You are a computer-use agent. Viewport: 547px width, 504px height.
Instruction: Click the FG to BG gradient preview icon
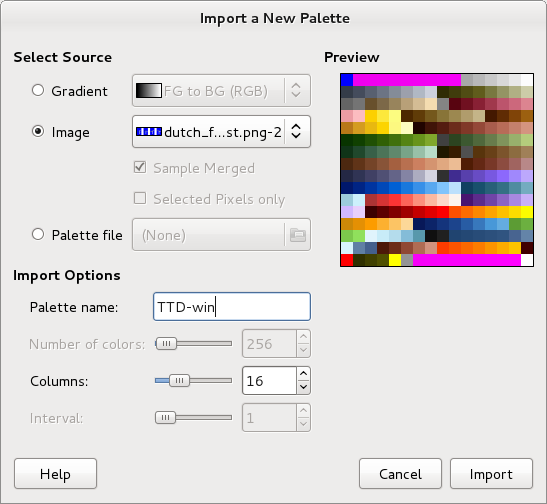pyautogui.click(x=149, y=91)
